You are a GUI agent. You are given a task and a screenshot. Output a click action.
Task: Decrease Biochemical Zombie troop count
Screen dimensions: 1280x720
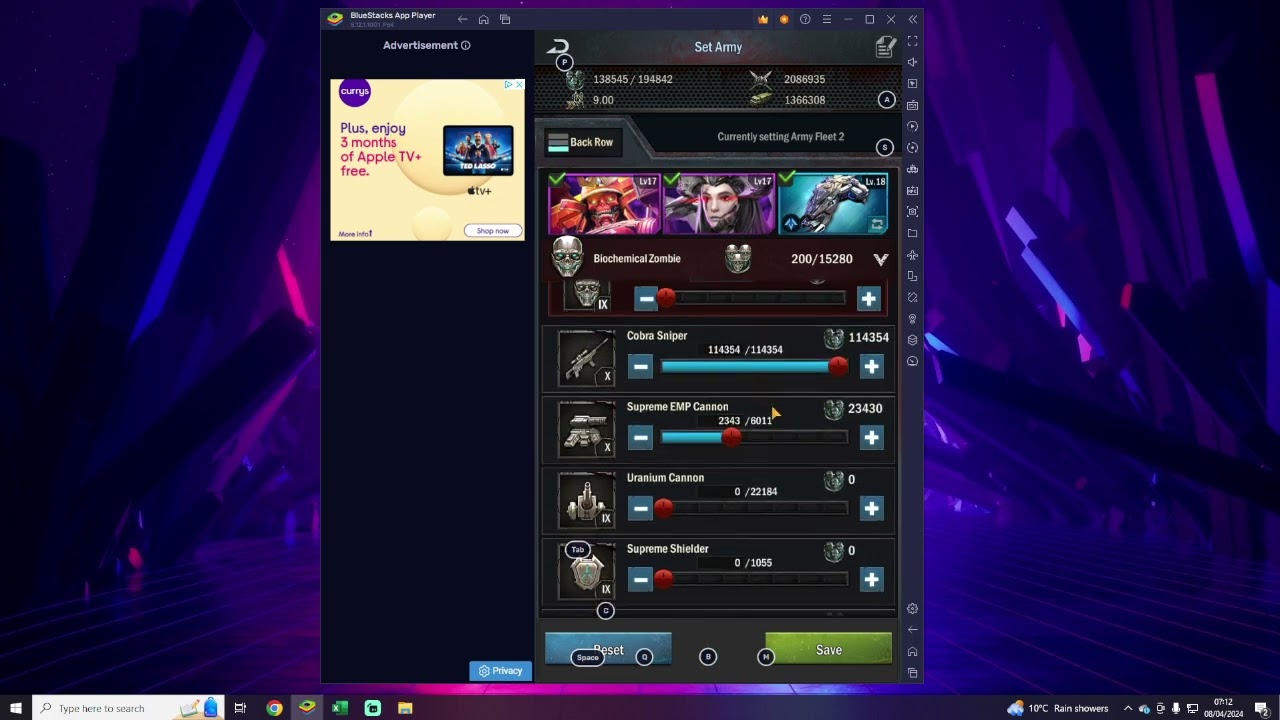pos(646,298)
